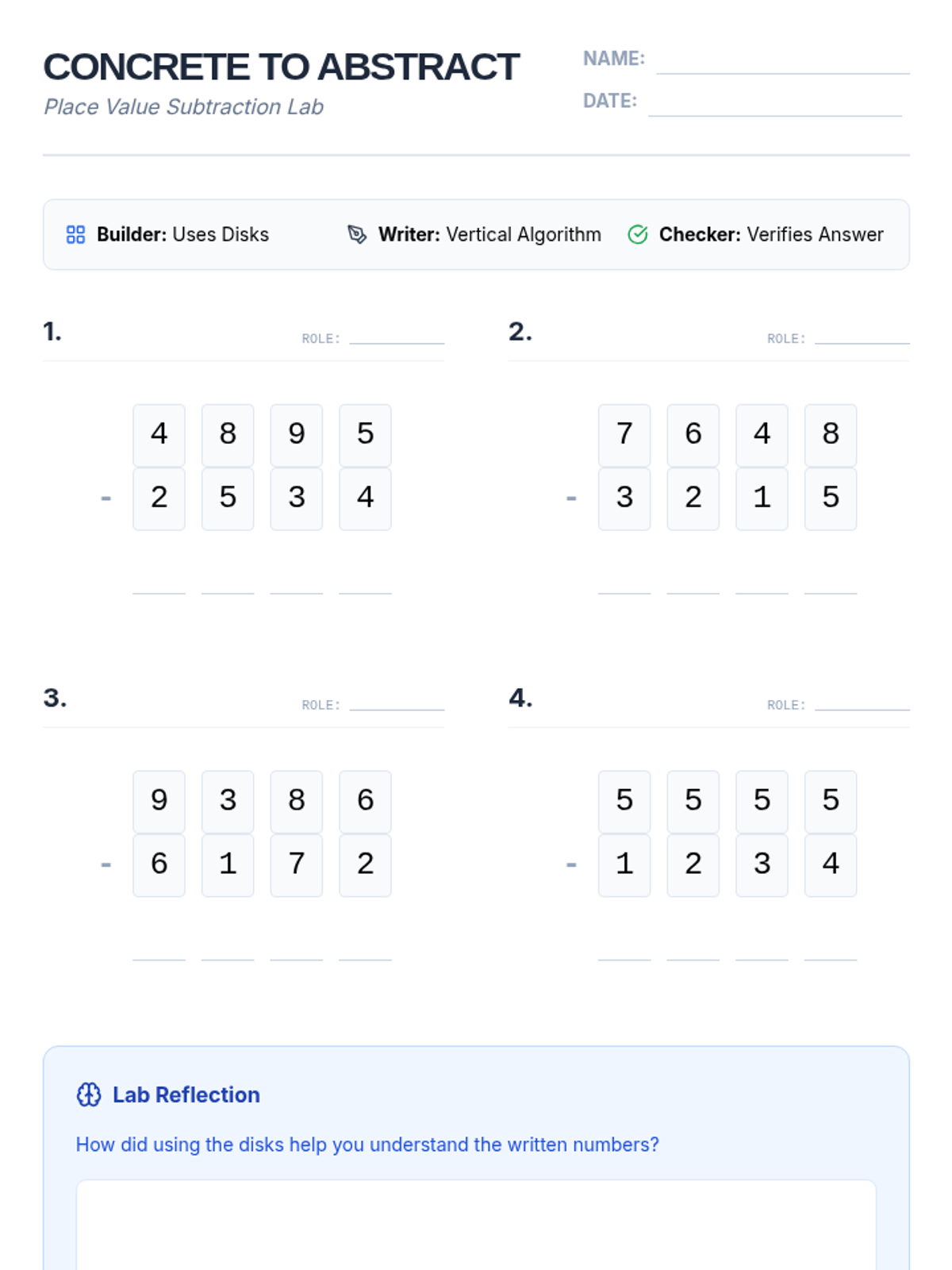
Task: Click the digit 9 tile in problem 1
Action: [297, 435]
